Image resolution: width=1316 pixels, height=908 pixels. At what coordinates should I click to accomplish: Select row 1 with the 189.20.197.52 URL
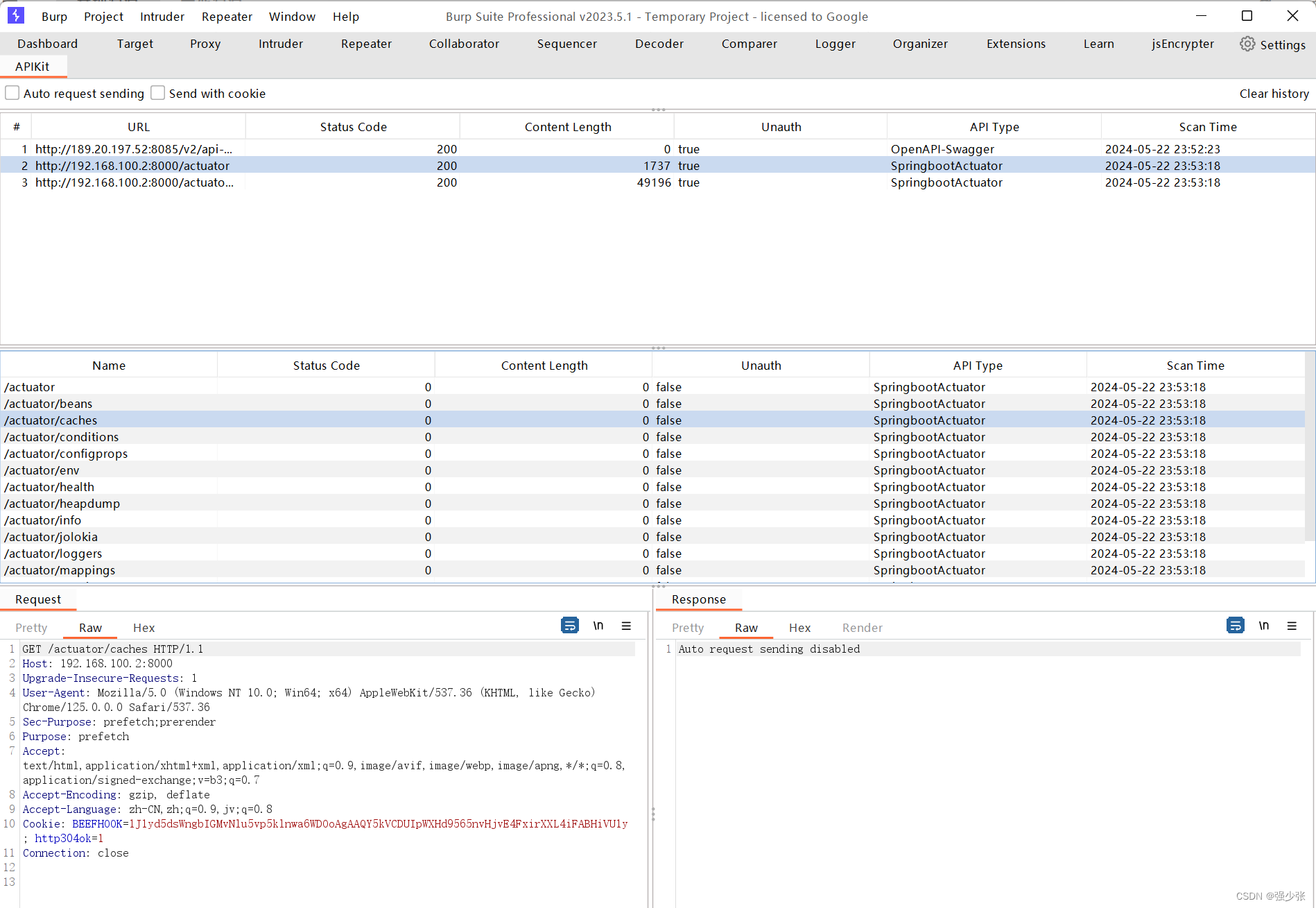tap(657, 149)
